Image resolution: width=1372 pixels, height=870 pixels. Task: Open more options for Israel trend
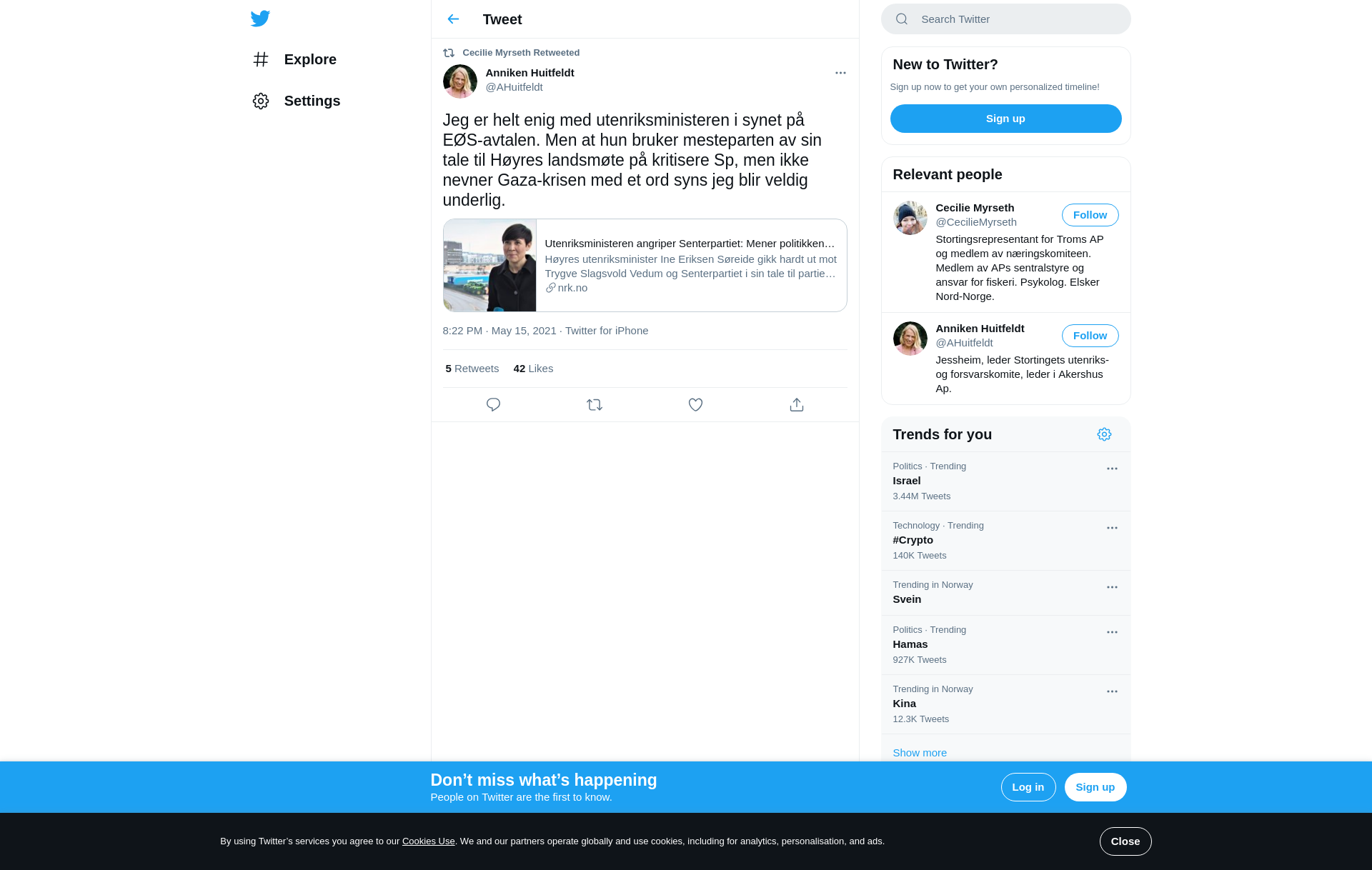click(1112, 469)
